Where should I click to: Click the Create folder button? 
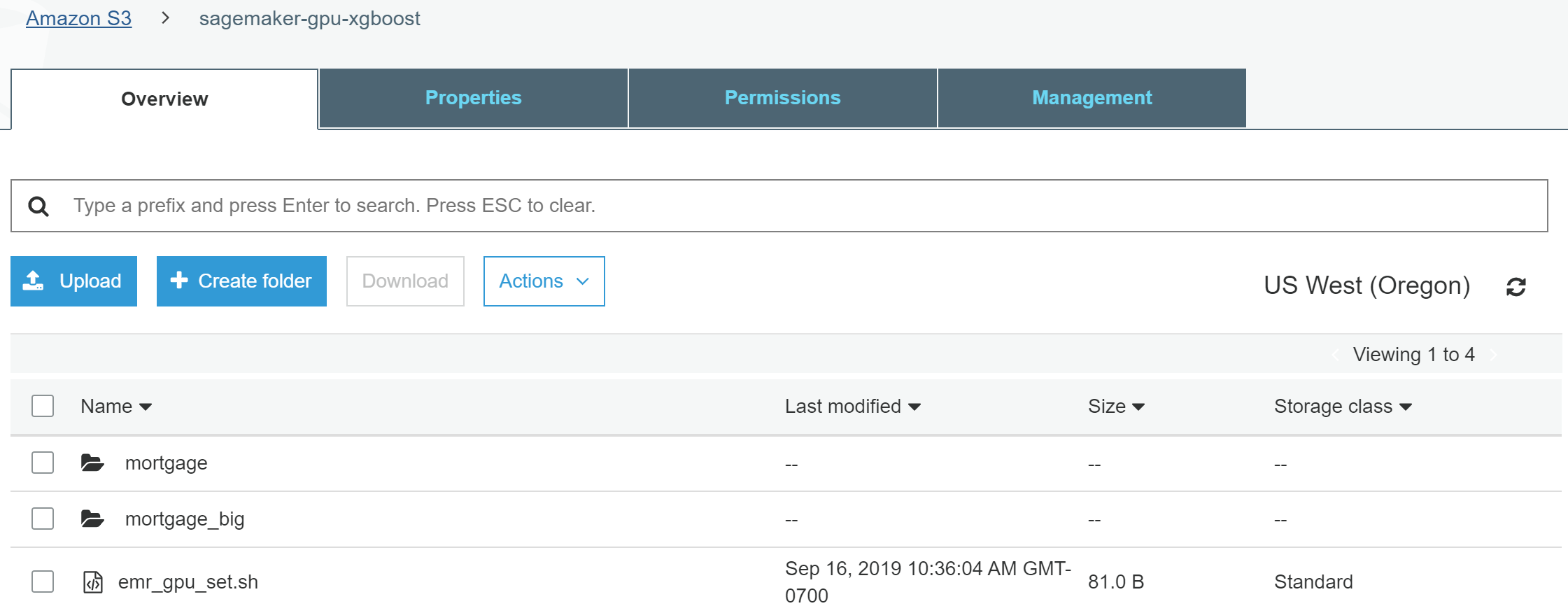point(241,281)
